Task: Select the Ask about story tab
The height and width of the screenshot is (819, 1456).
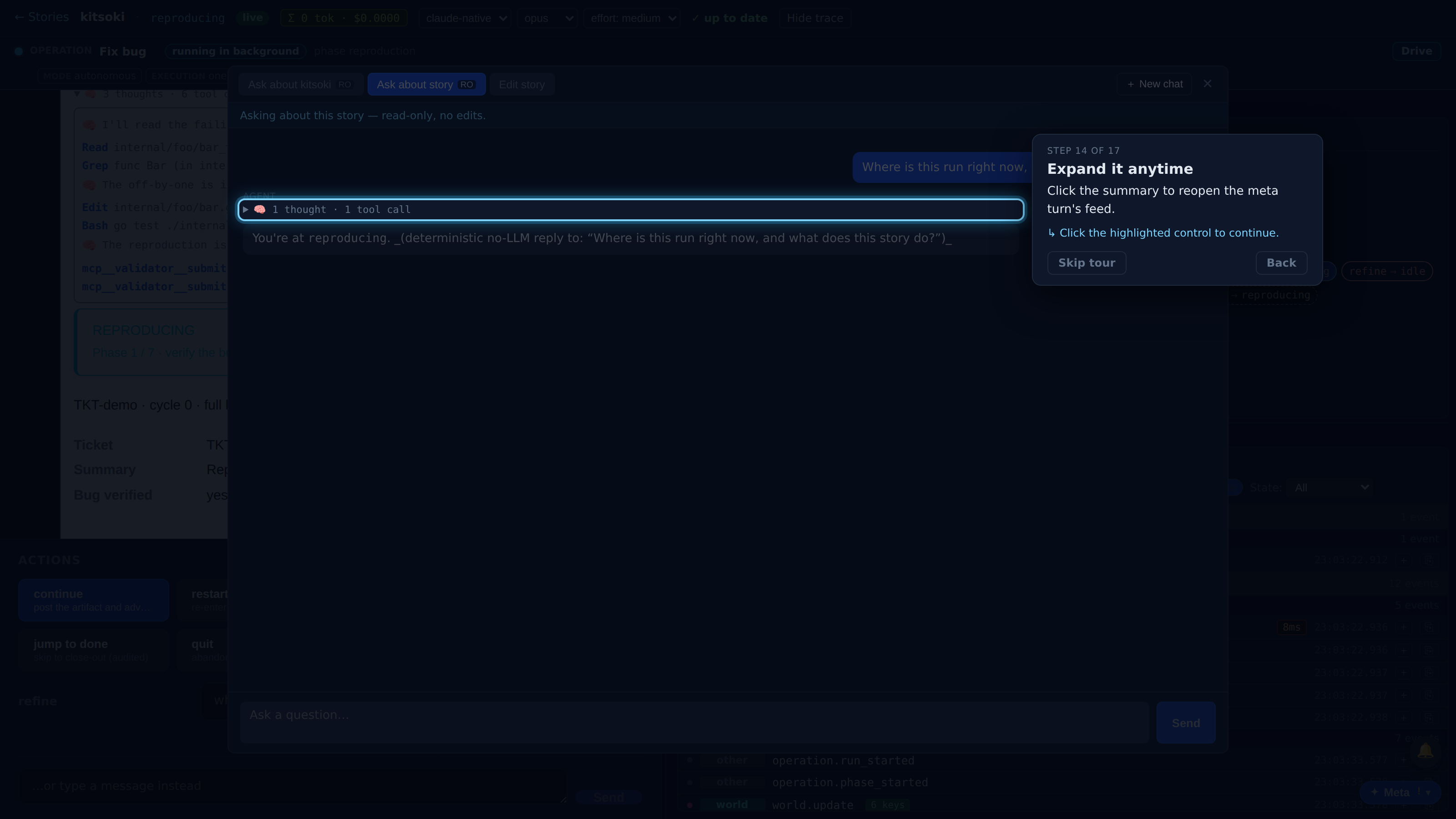Action: 426,84
